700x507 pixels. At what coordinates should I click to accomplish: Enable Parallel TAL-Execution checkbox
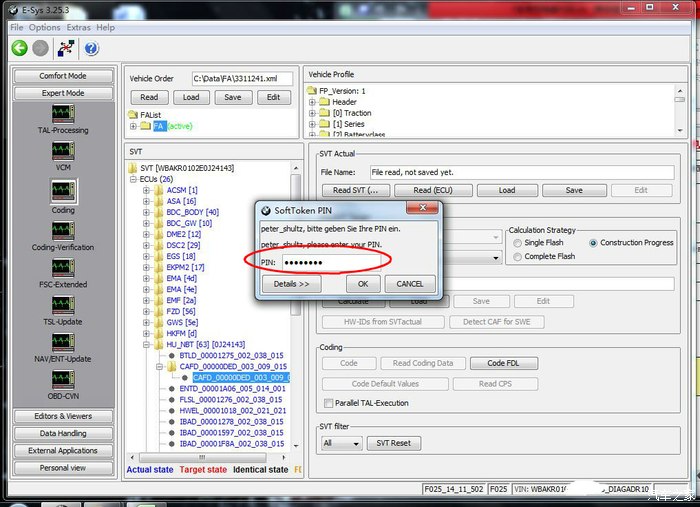coord(328,403)
